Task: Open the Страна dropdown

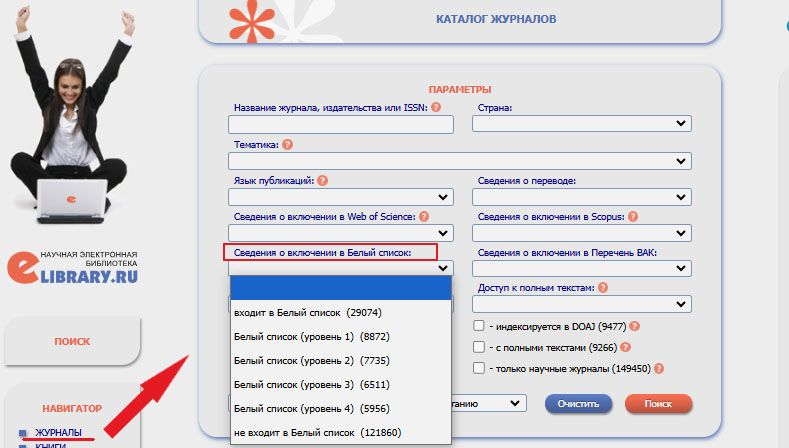Action: click(582, 124)
